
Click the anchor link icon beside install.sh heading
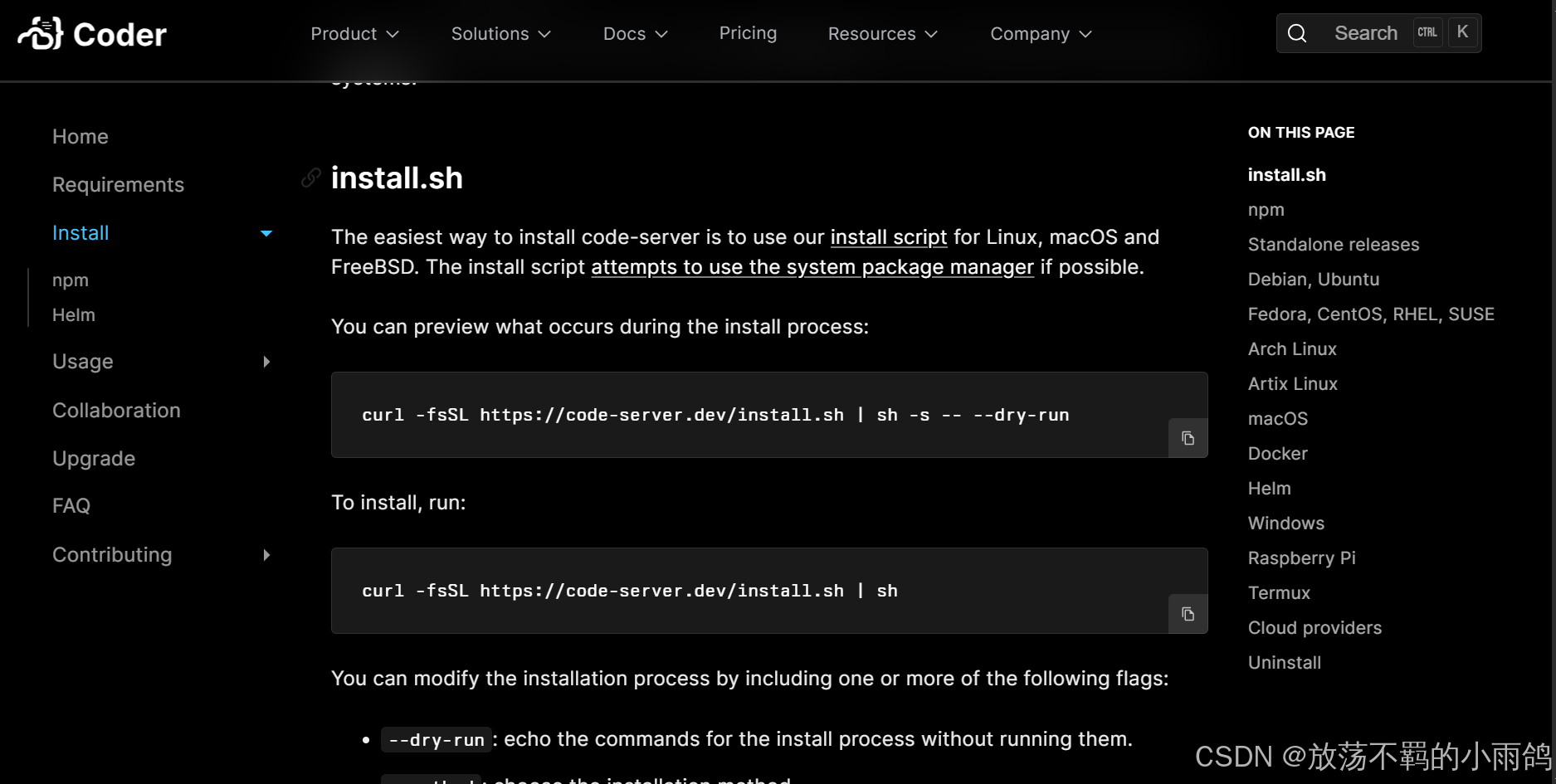tap(311, 178)
